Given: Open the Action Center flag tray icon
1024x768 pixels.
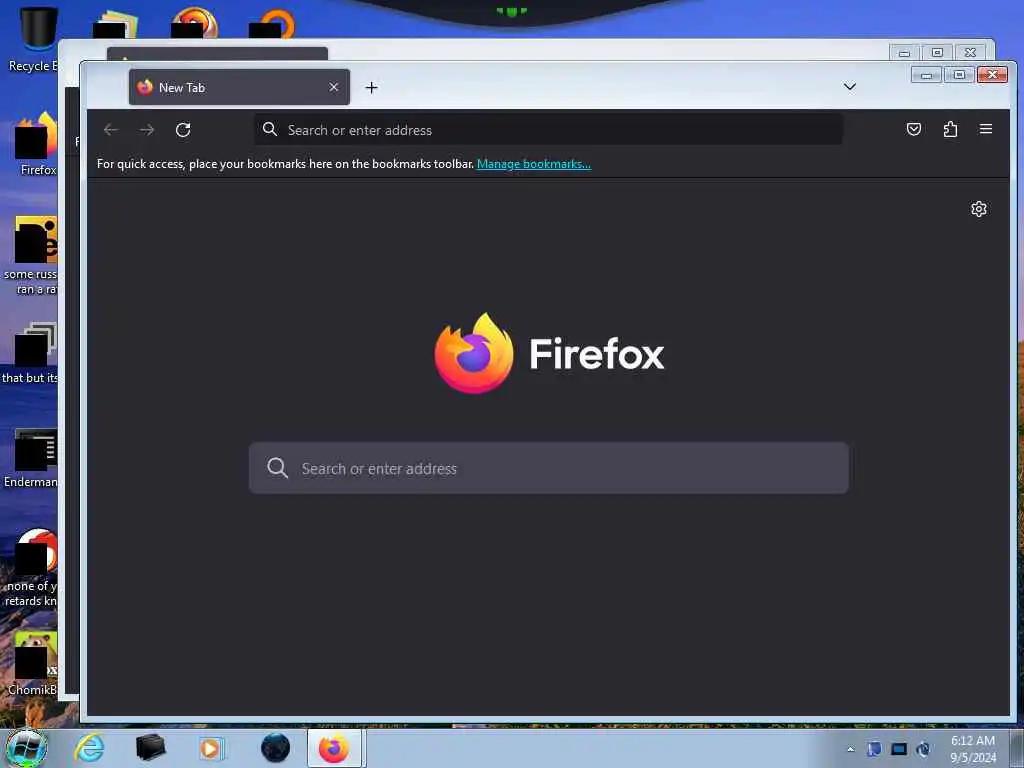Looking at the screenshot, I should click(x=874, y=749).
